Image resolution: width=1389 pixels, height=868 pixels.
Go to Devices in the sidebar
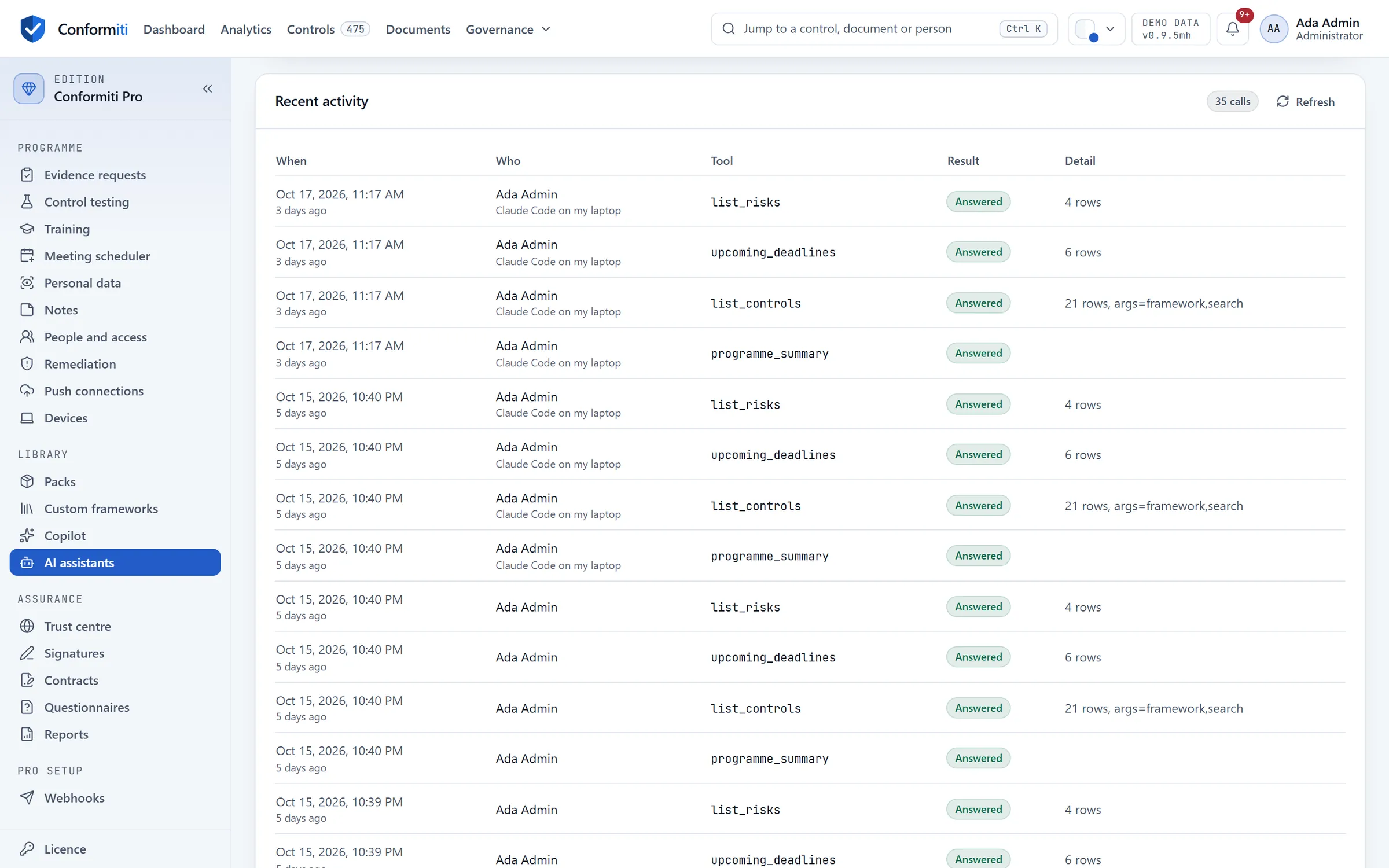coord(115,418)
